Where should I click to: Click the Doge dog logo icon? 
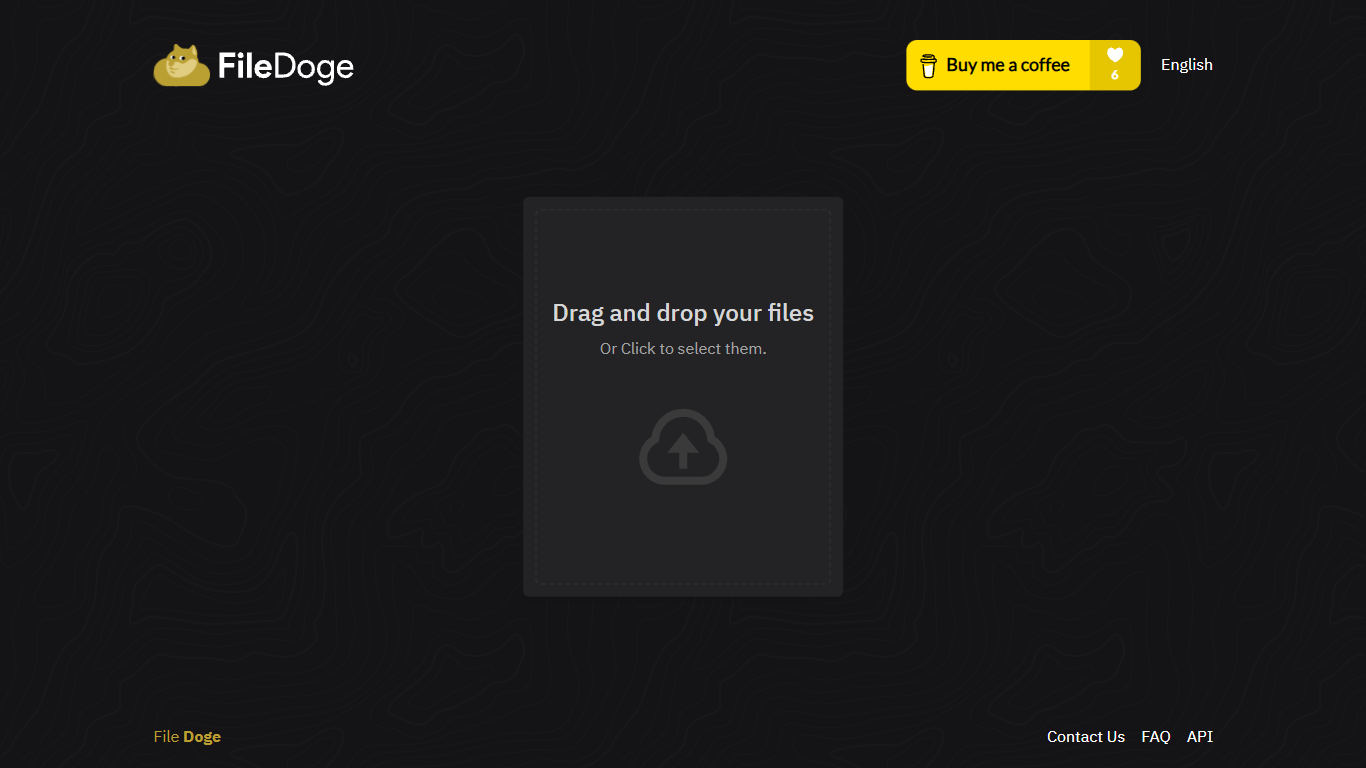pos(181,66)
